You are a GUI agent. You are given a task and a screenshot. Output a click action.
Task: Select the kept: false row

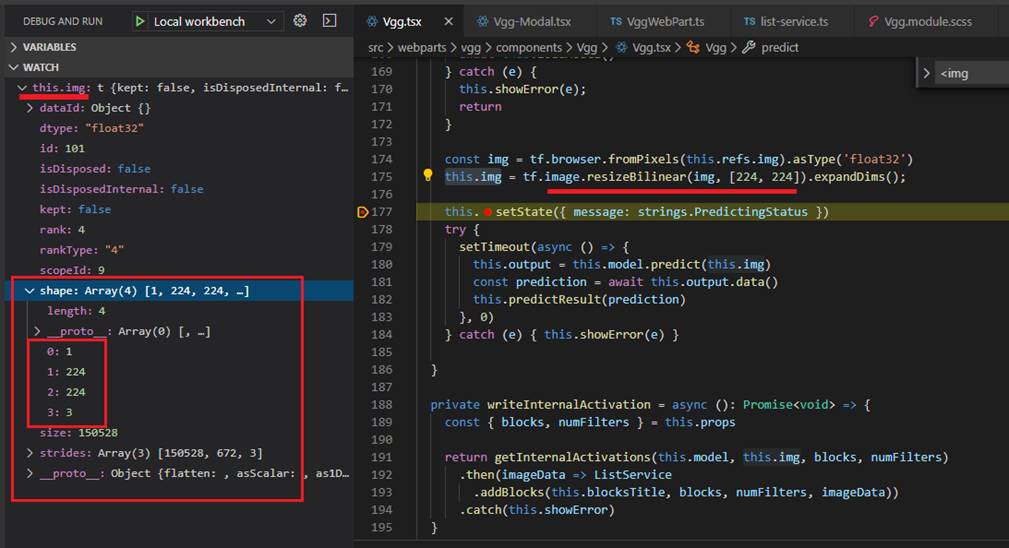coord(179,210)
